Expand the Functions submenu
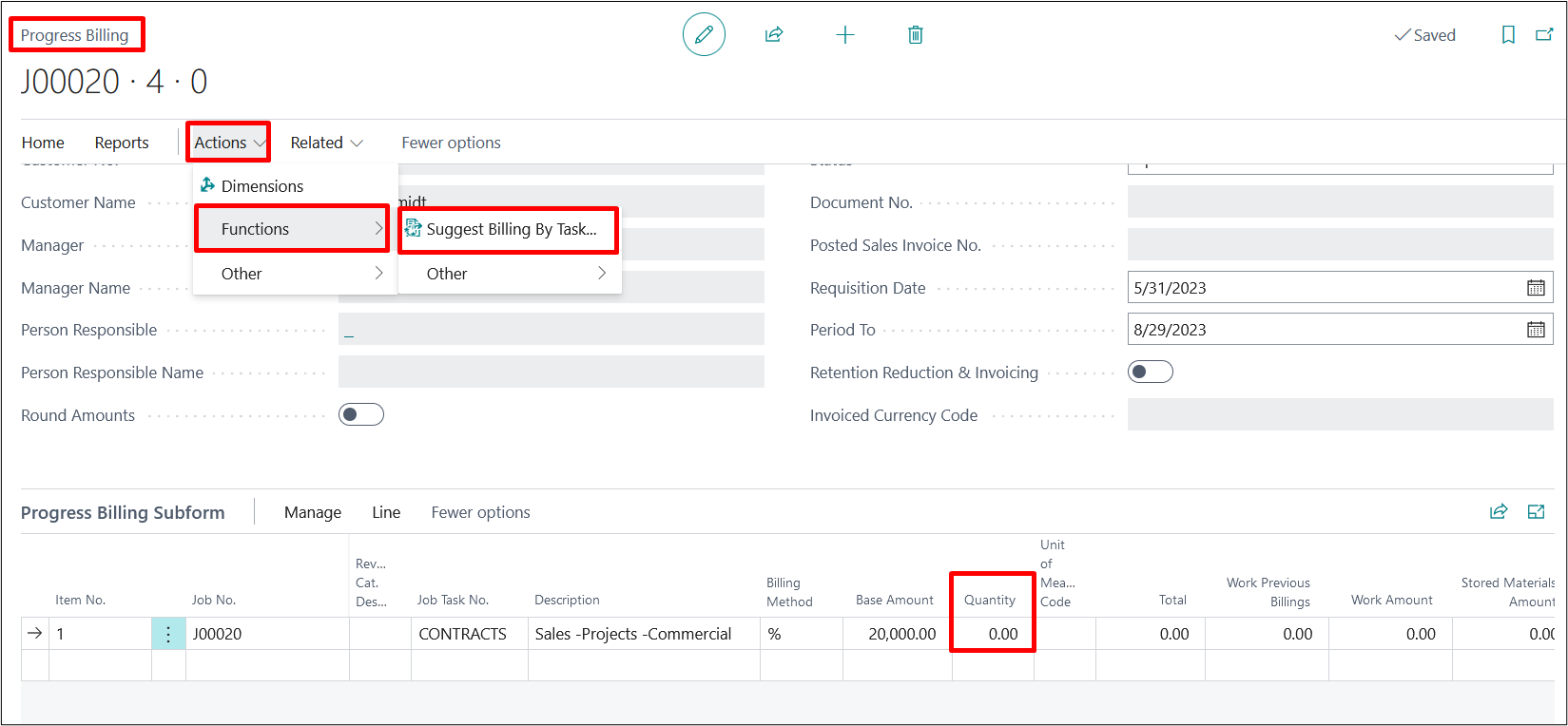The image size is (1568, 726). pos(292,229)
